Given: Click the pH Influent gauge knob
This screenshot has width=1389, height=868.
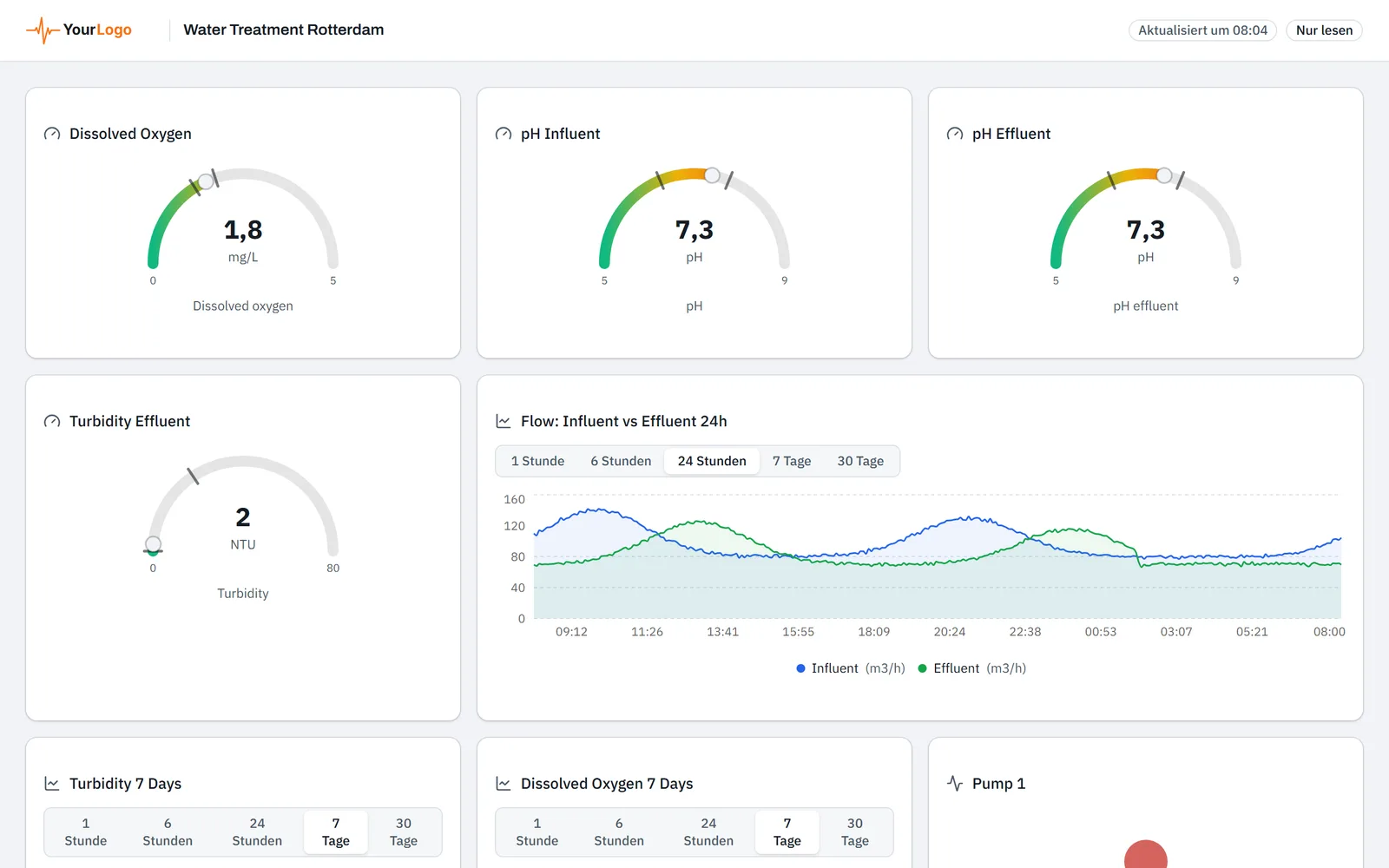Looking at the screenshot, I should point(712,175).
